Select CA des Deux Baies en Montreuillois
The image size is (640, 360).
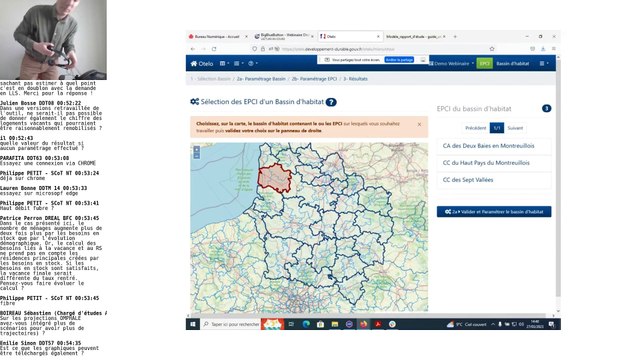494,146
